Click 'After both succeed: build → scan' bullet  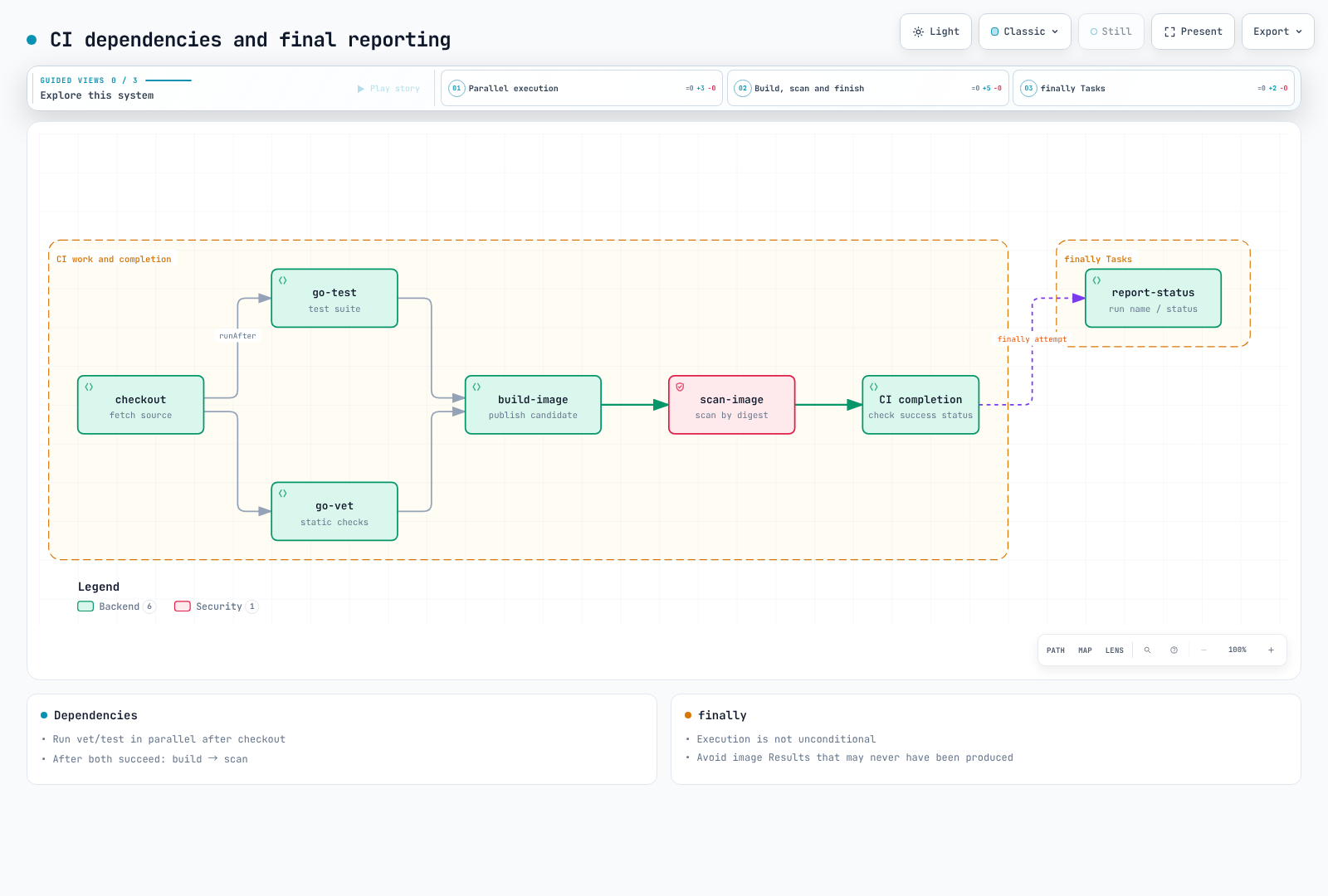pyautogui.click(x=150, y=759)
